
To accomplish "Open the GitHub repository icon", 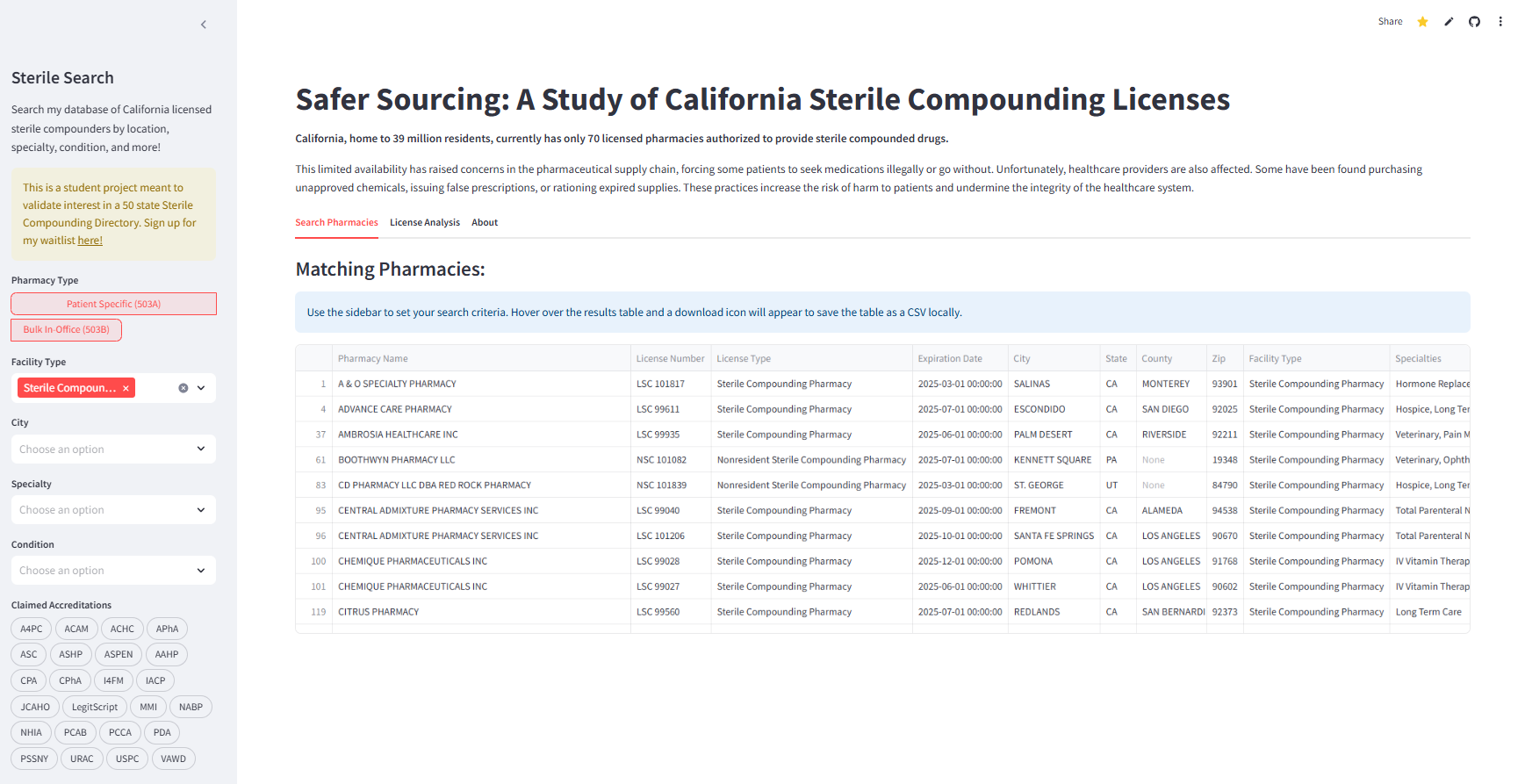I will pyautogui.click(x=1474, y=22).
